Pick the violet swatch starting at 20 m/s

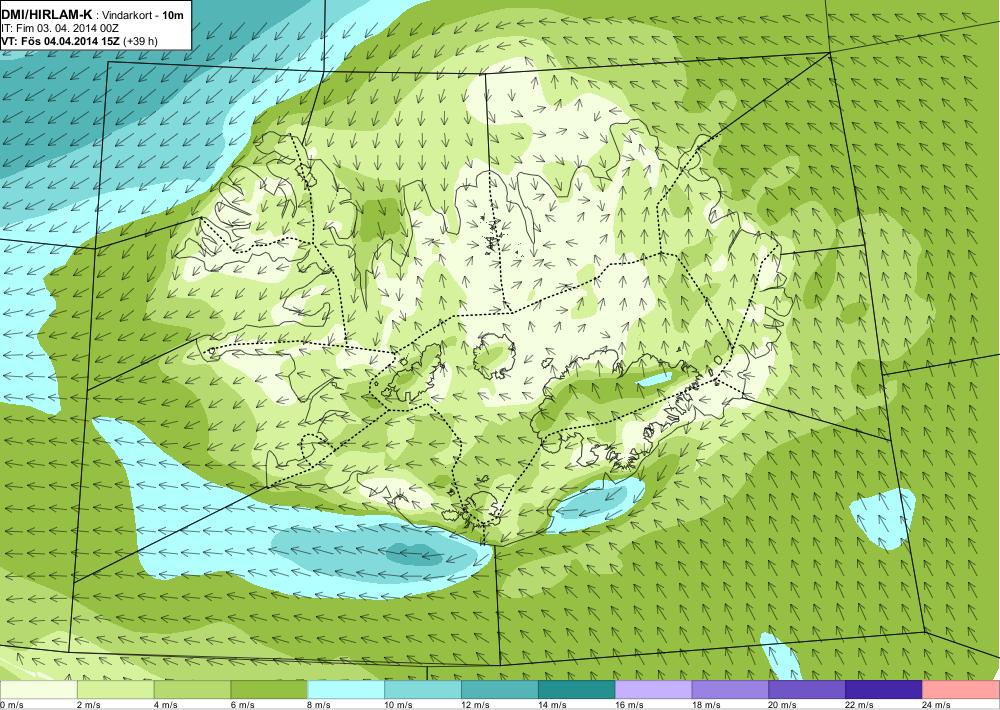point(807,690)
